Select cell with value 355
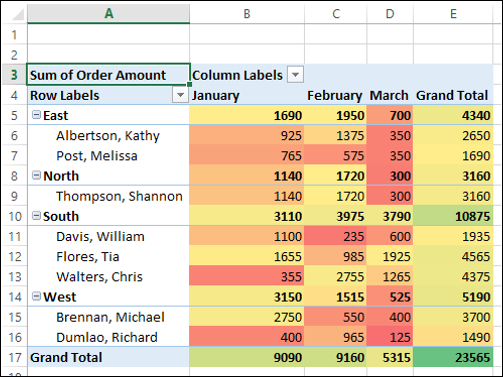Viewport: 503px width, 377px height. point(247,277)
